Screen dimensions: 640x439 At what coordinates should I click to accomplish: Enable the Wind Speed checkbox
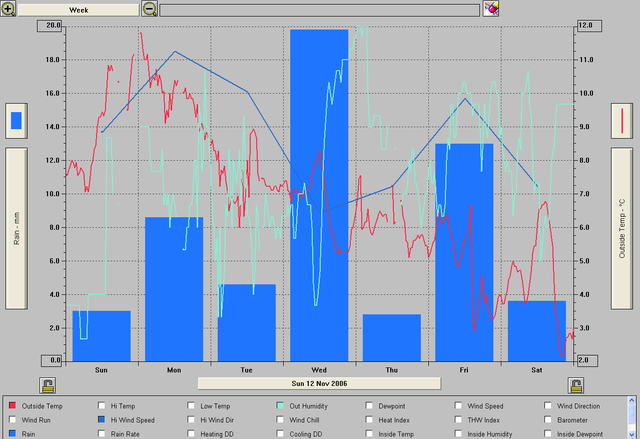click(x=460, y=407)
